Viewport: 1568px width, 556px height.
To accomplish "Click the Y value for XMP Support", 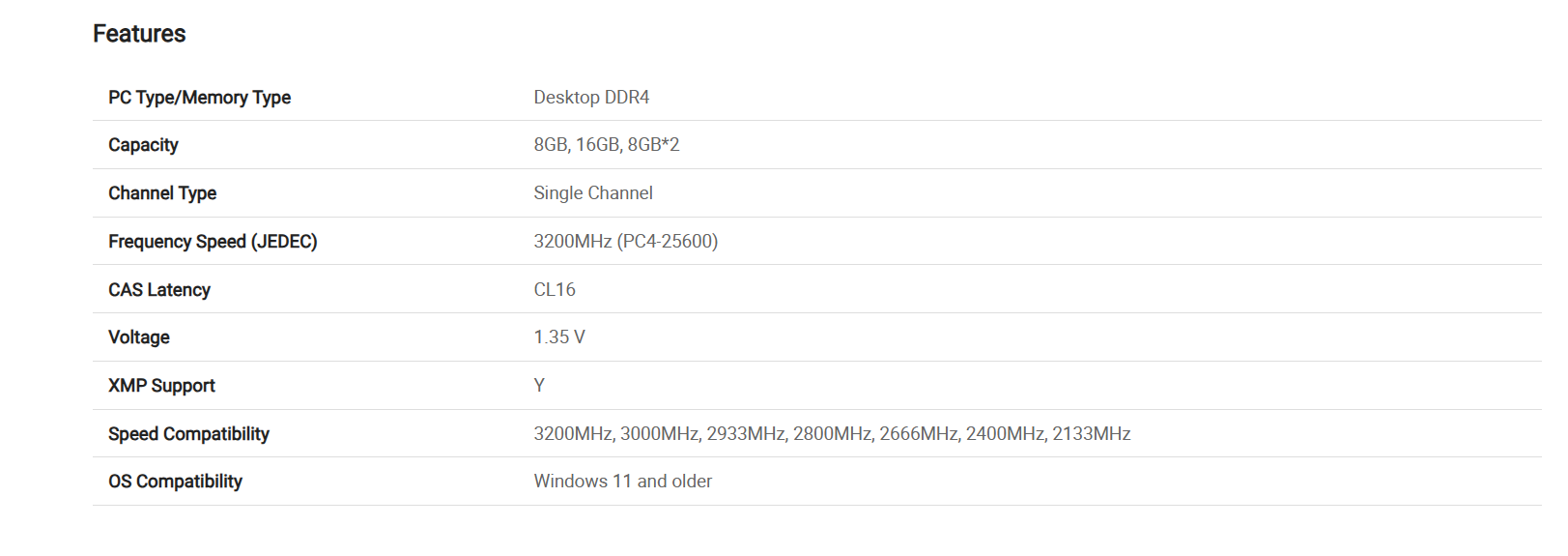I will [x=539, y=386].
